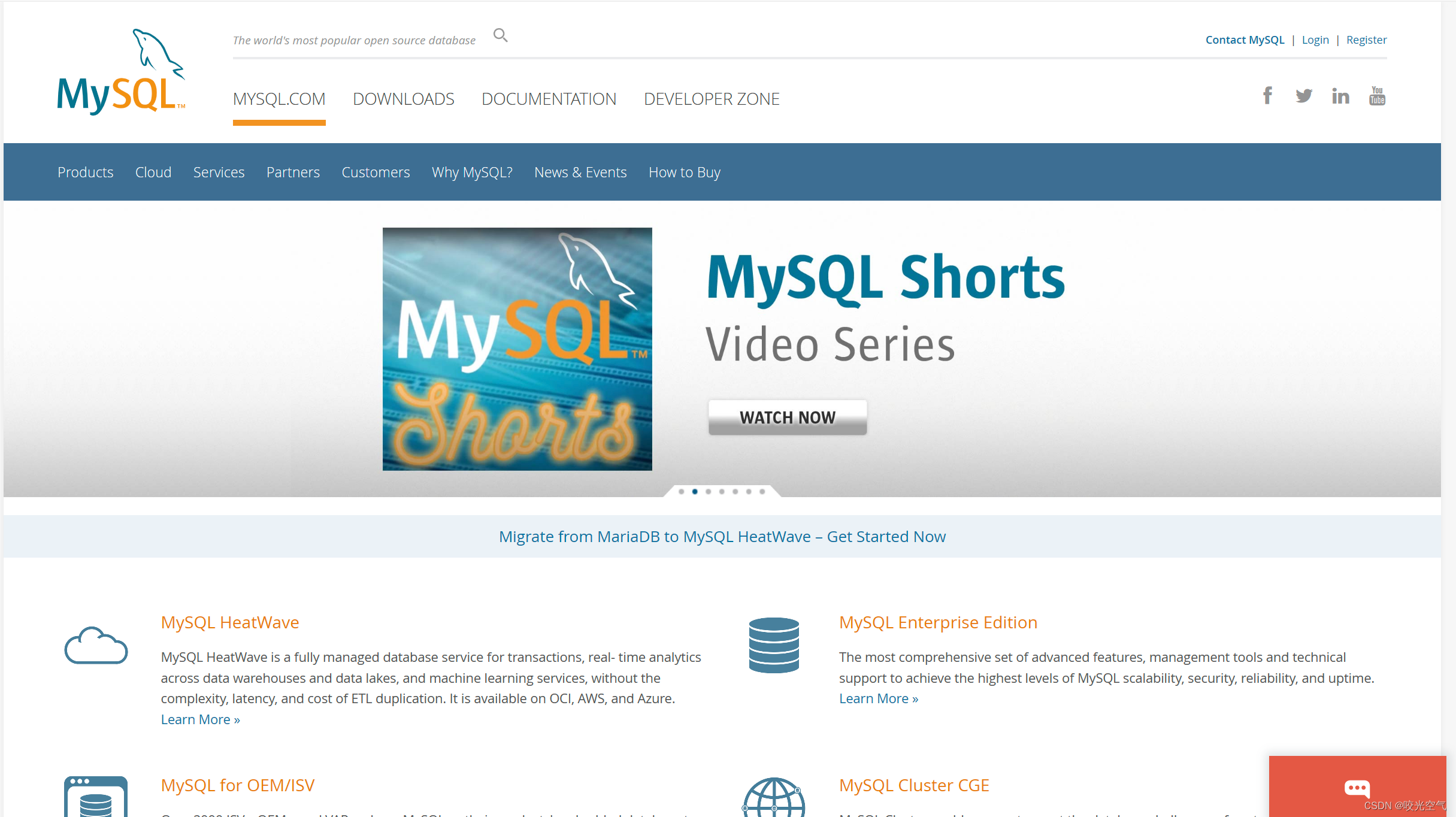Open the Cloud menu
Image resolution: width=1456 pixels, height=817 pixels.
[x=153, y=172]
